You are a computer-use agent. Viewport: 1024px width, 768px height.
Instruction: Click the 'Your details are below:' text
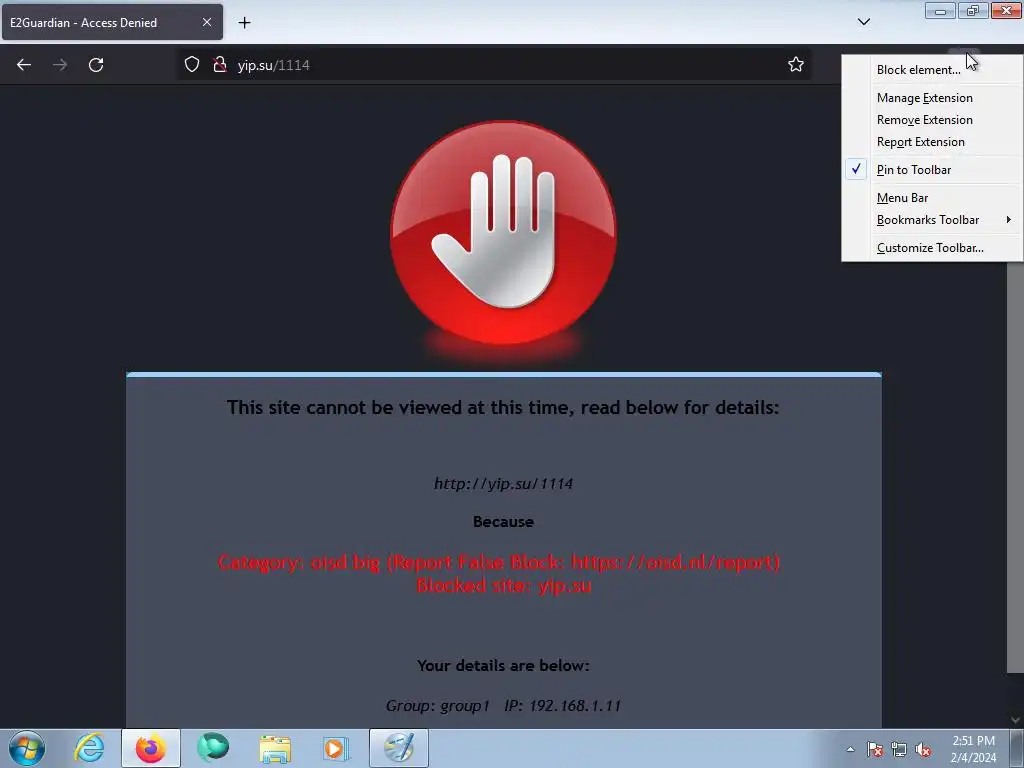coord(503,665)
